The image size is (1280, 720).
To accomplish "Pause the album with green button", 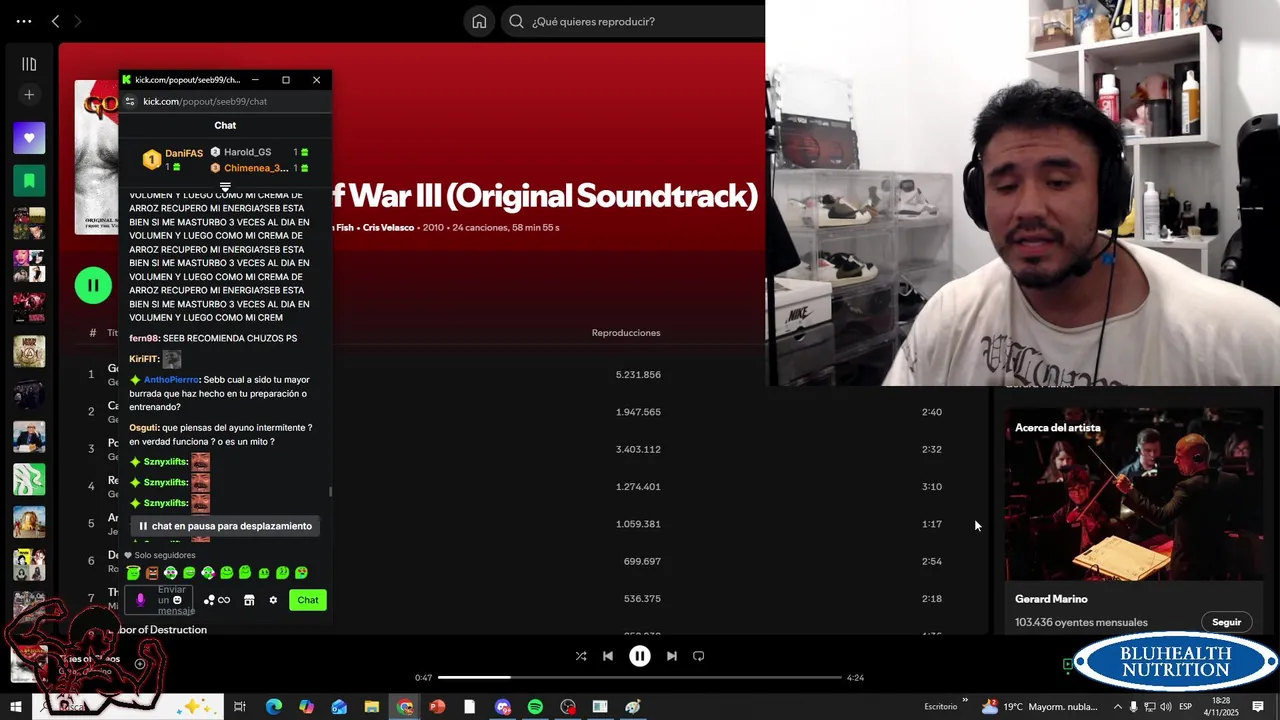I will (x=93, y=285).
